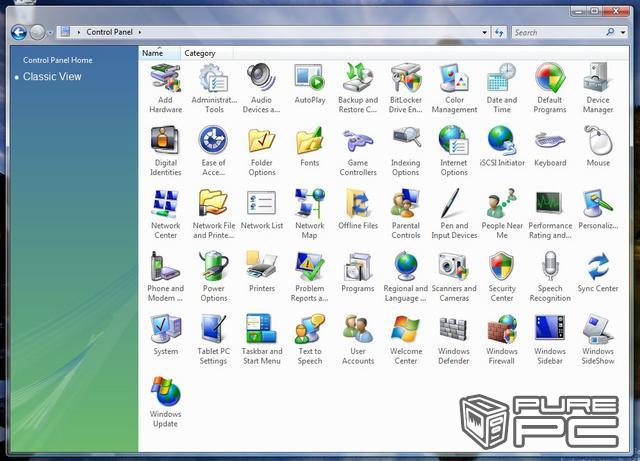The width and height of the screenshot is (640, 461).
Task: Open Default Programs
Action: pos(550,88)
